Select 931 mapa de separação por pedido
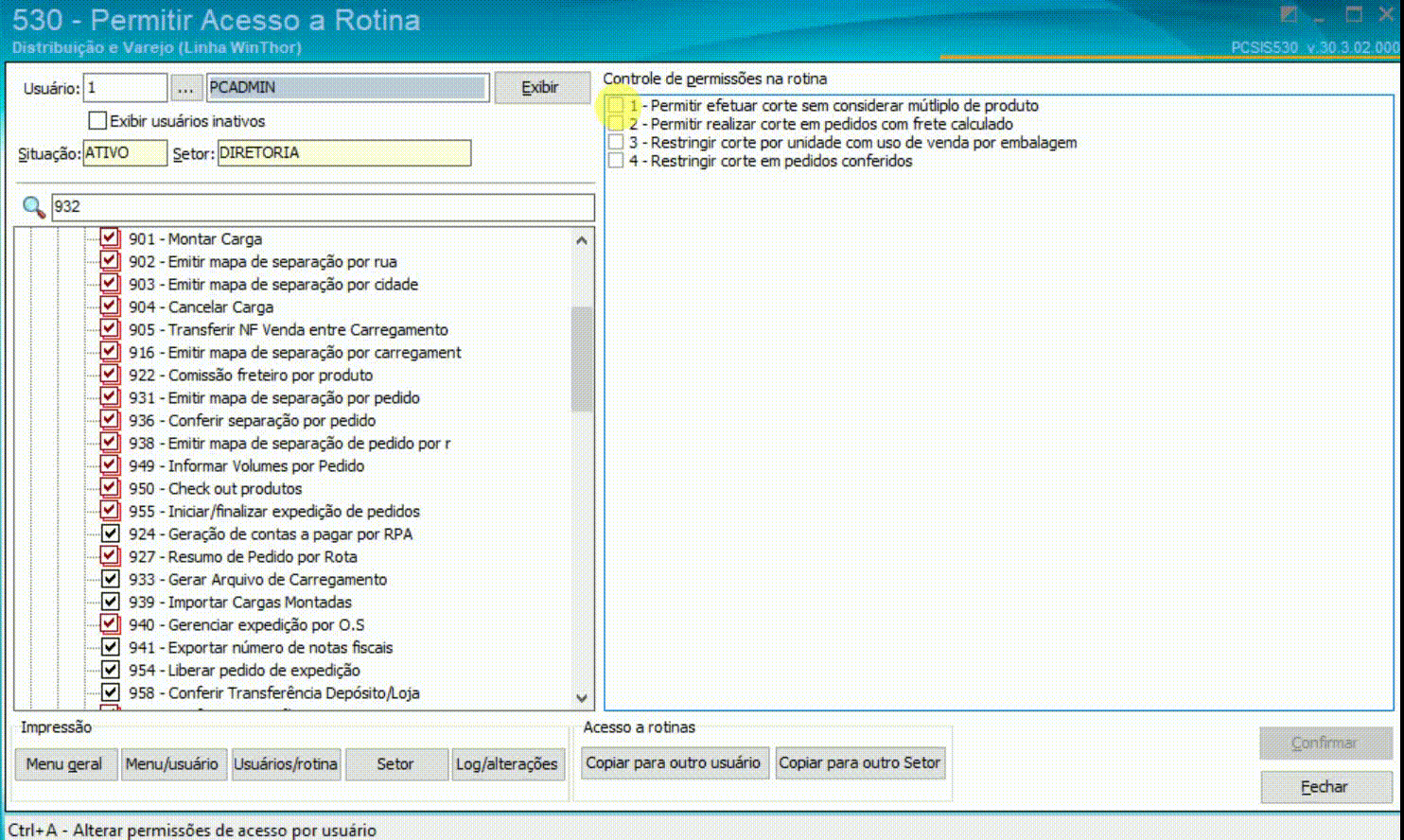This screenshot has height=840, width=1404. click(x=274, y=398)
